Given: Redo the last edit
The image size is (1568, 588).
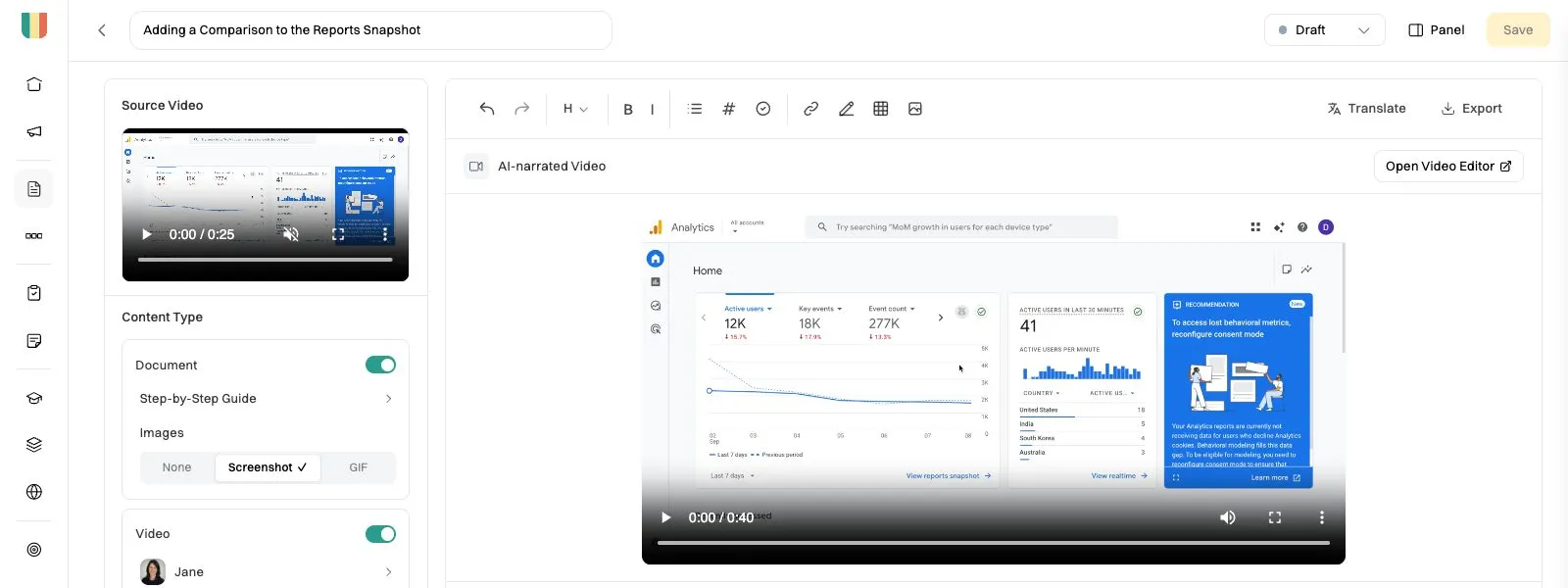Looking at the screenshot, I should tap(522, 109).
